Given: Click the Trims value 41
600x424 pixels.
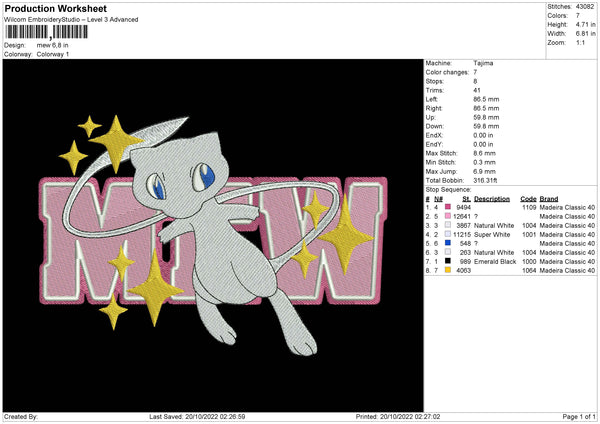Looking at the screenshot, I should click(476, 90).
